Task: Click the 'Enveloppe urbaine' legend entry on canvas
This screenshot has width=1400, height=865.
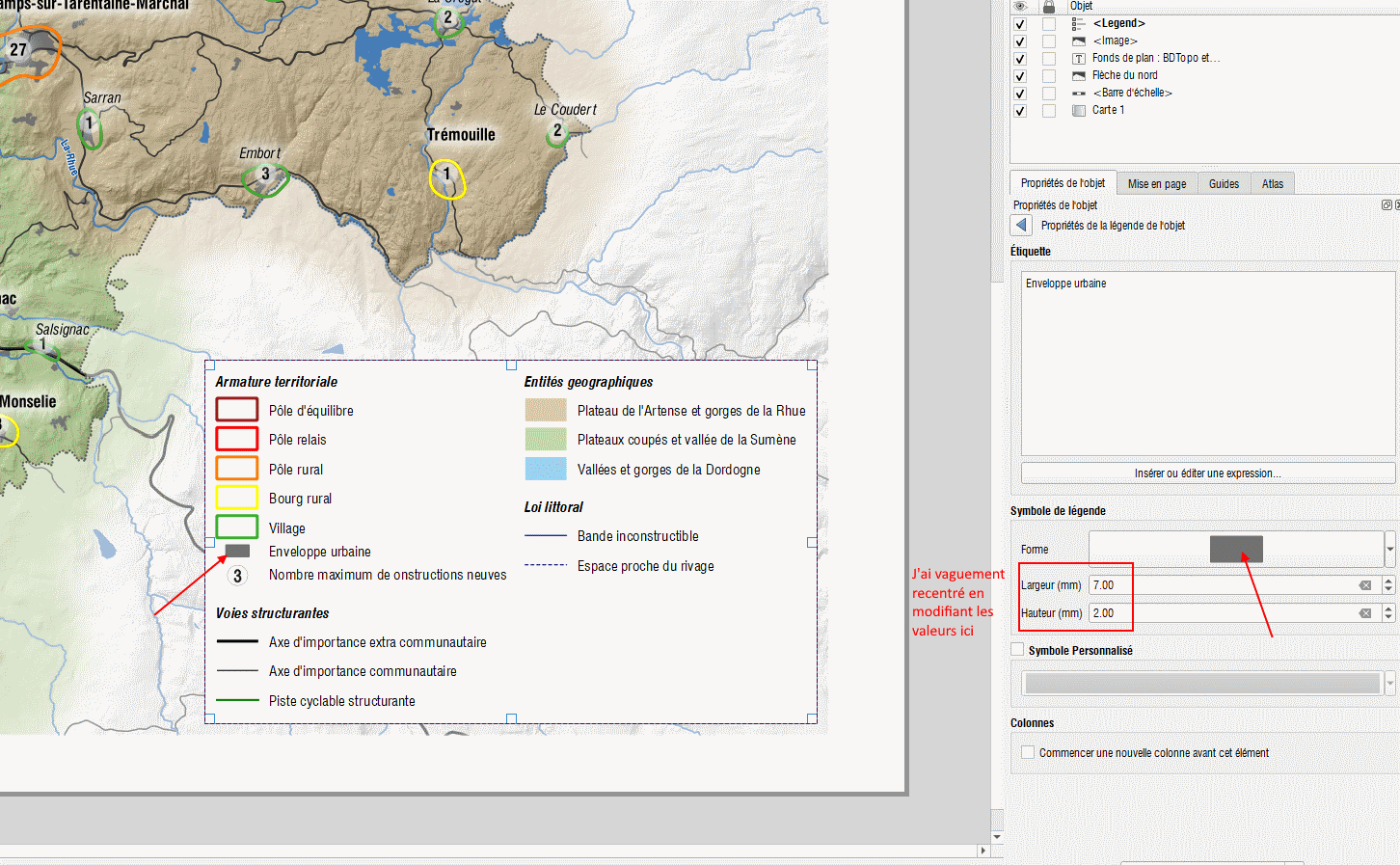Action: (319, 552)
